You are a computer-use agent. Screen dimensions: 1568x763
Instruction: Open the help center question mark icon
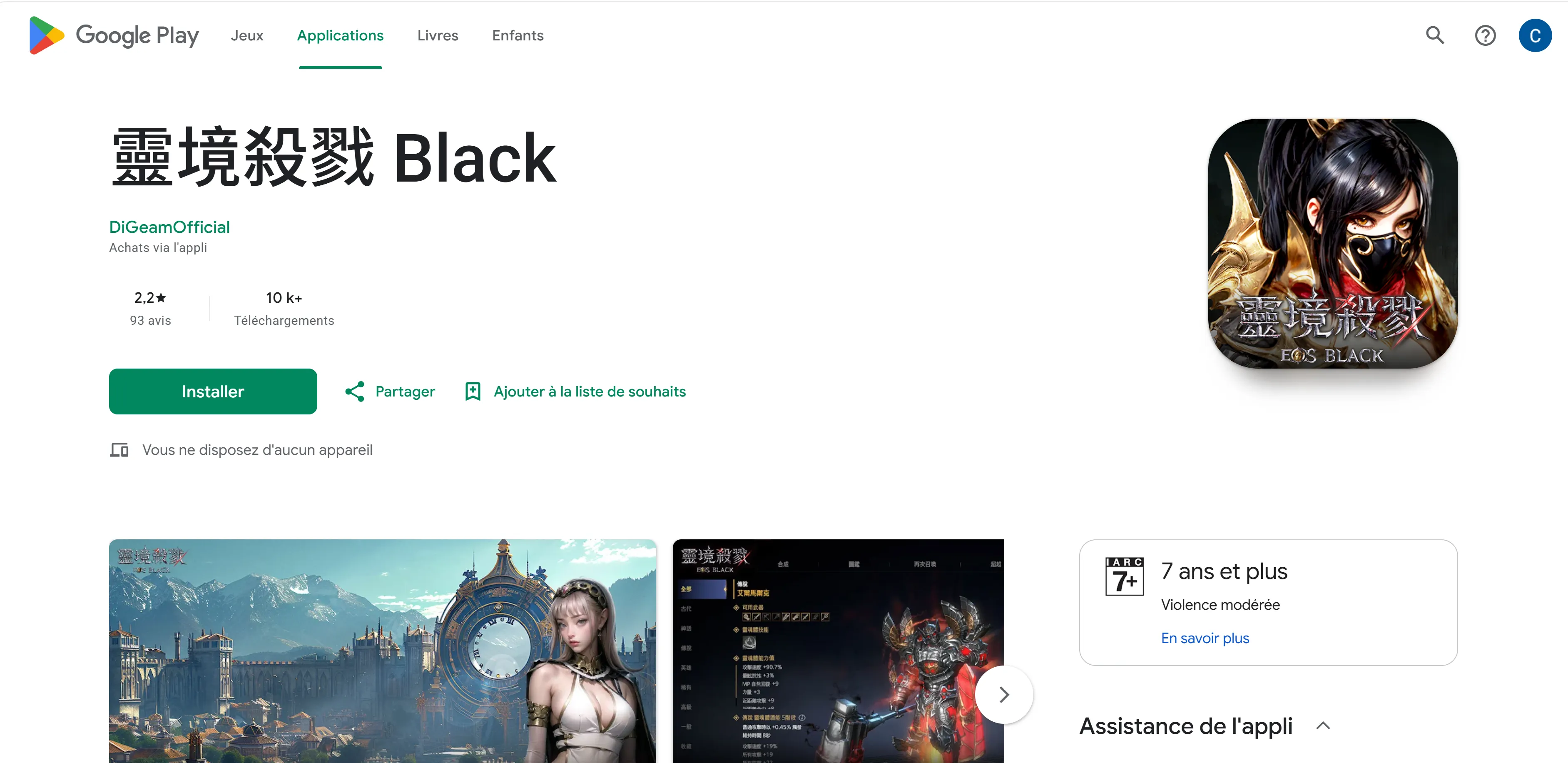(1485, 35)
